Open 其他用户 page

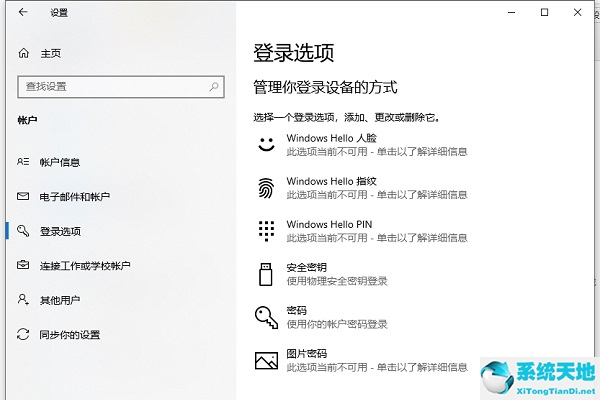tap(60, 300)
